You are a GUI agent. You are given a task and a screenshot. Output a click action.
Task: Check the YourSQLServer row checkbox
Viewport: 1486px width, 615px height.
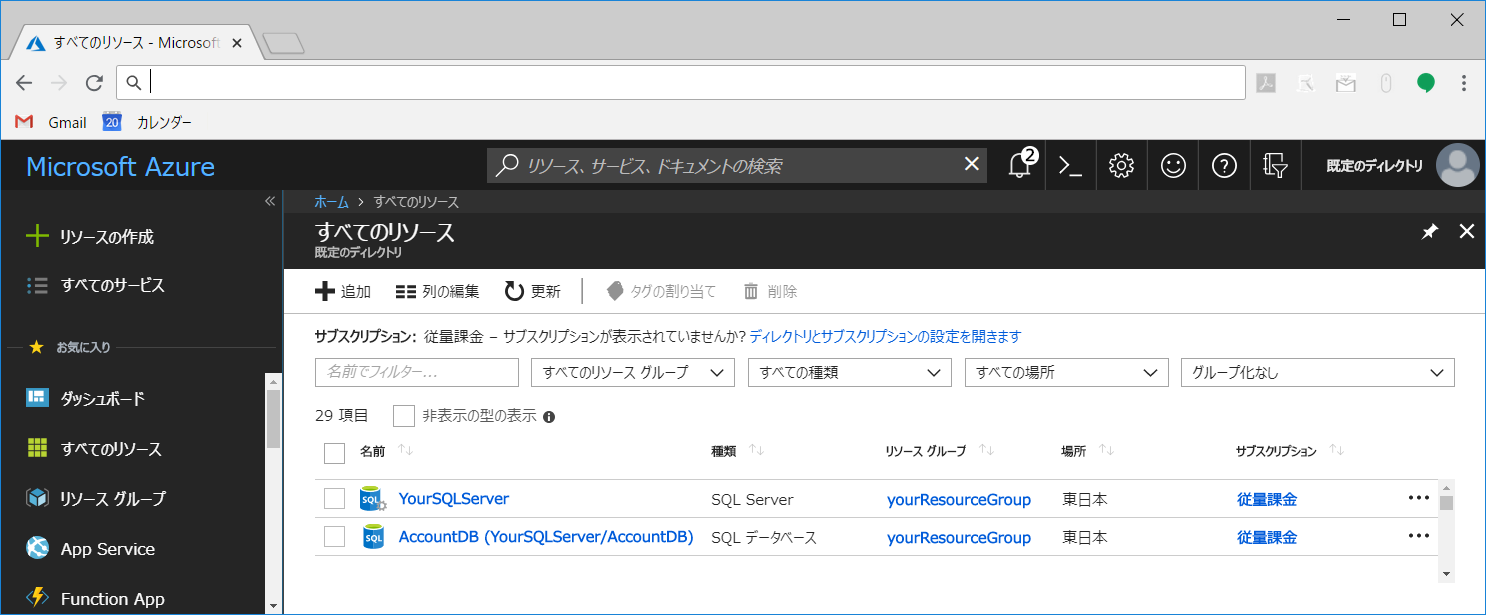334,498
